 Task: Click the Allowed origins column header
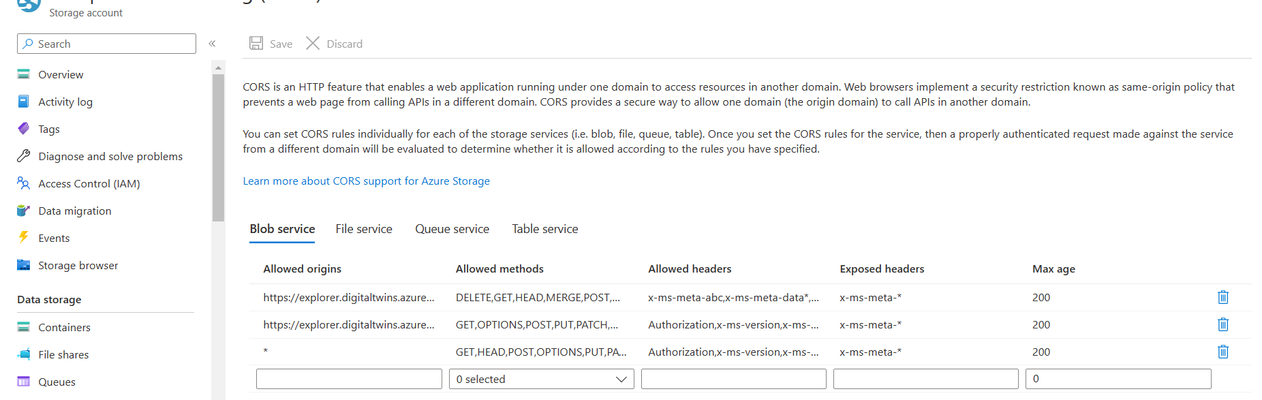302,269
